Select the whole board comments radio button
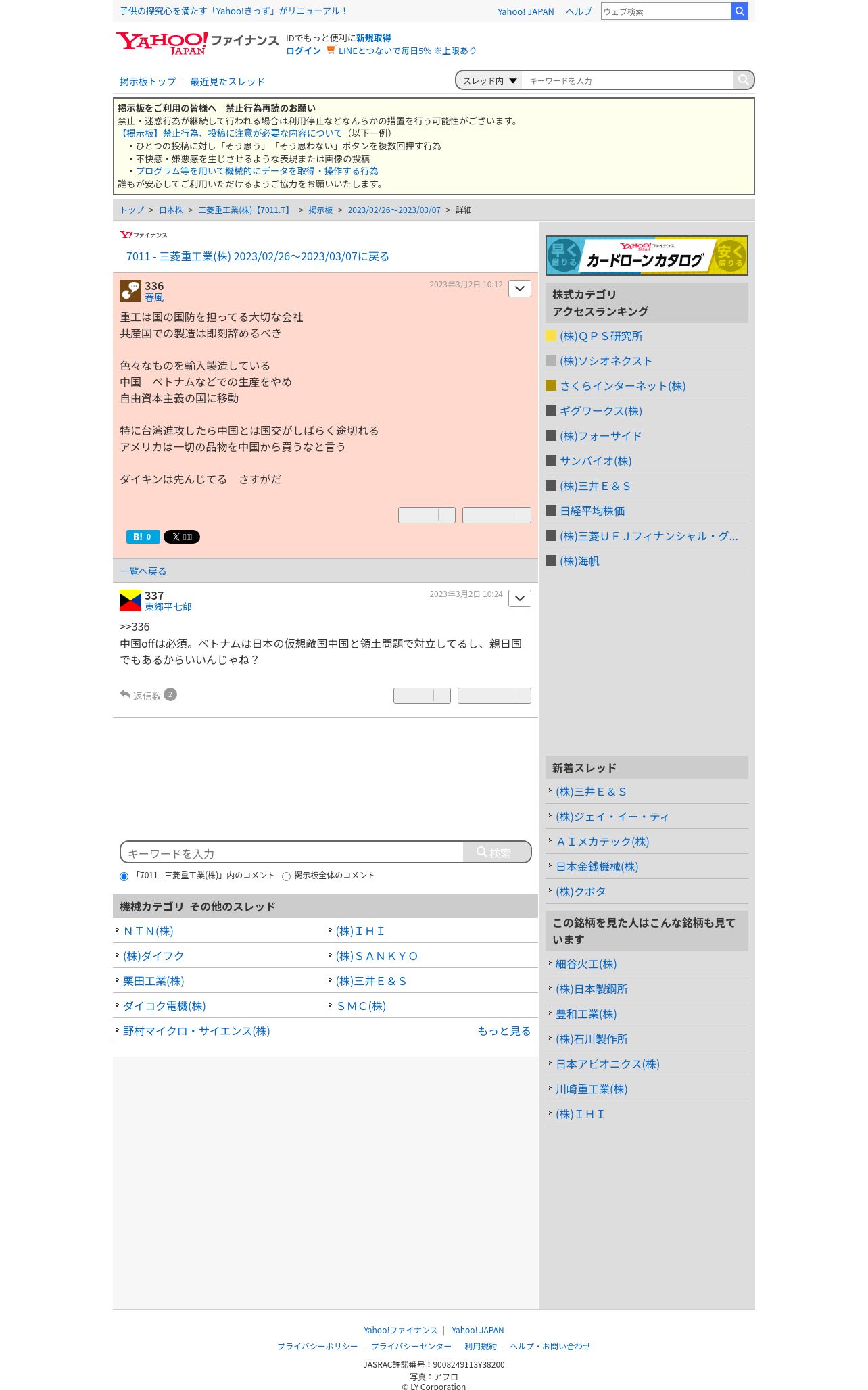This screenshot has height=1390, width=868. point(286,876)
